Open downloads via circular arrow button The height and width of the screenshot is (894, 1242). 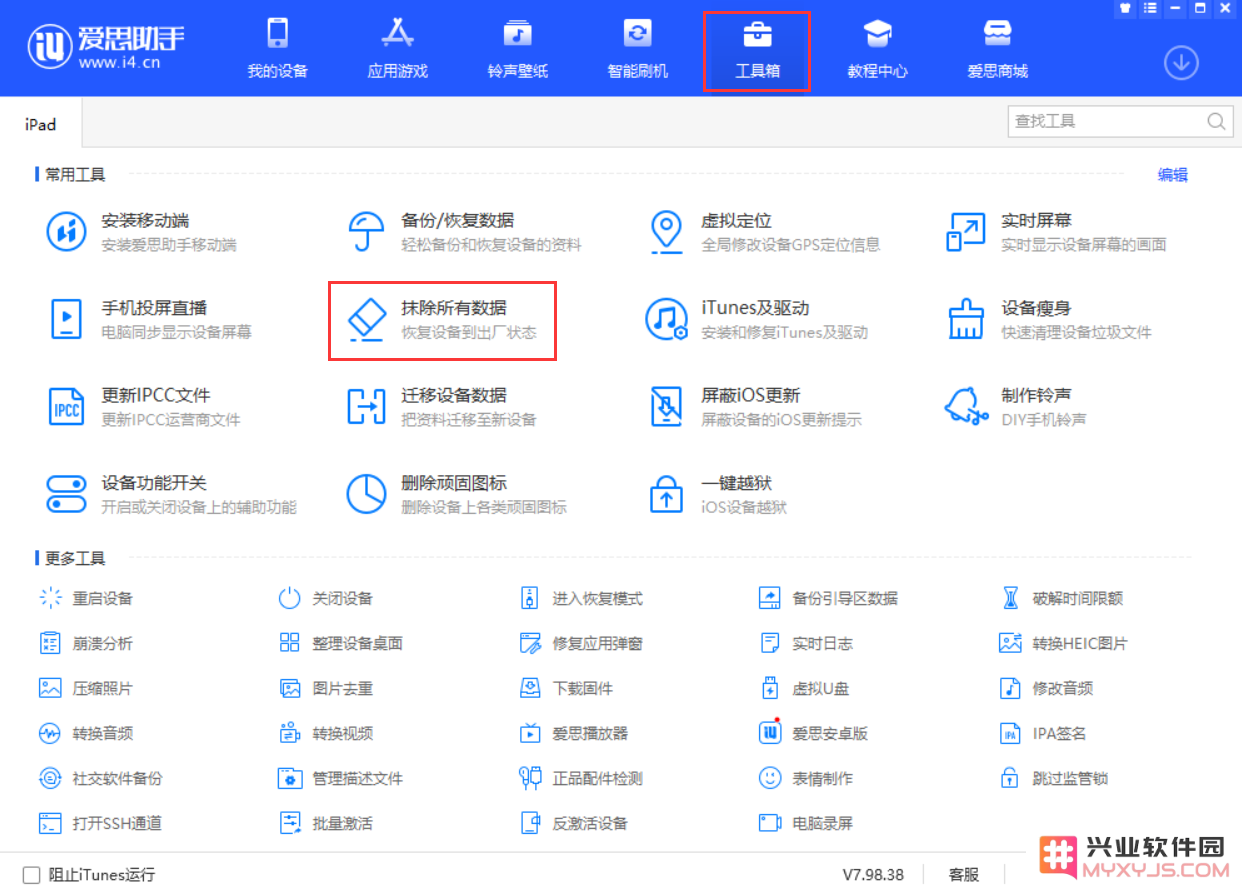click(x=1181, y=63)
